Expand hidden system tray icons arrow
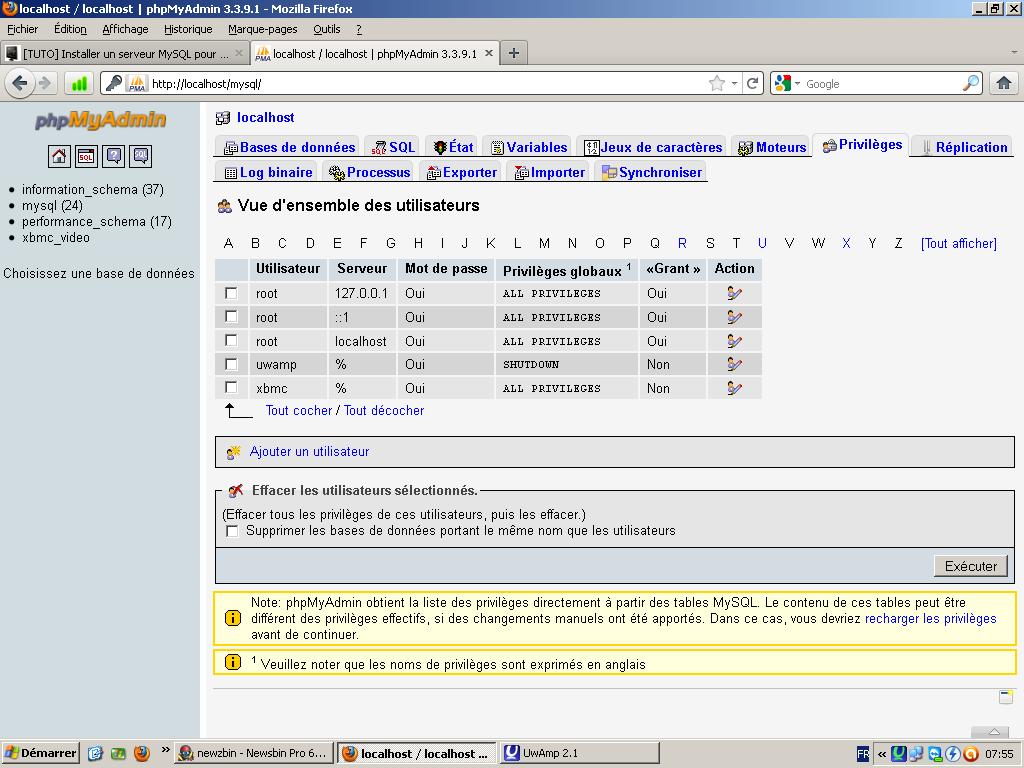 click(882, 754)
